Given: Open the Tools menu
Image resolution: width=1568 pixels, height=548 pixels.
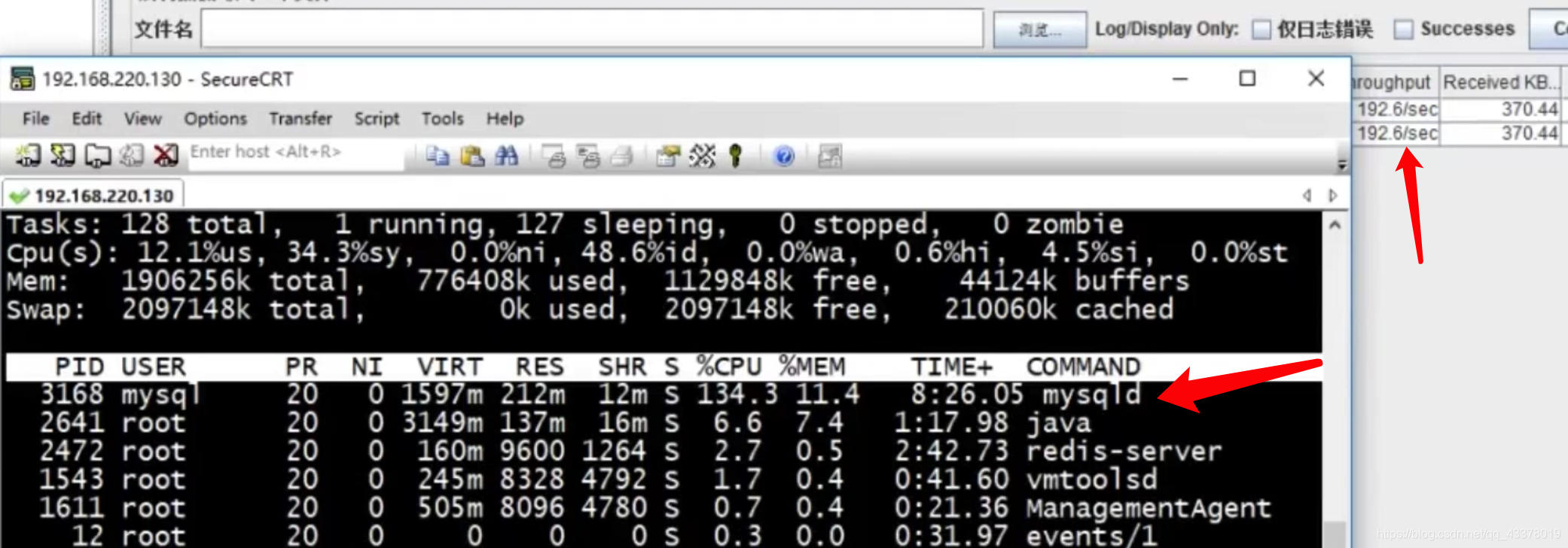Looking at the screenshot, I should [442, 118].
